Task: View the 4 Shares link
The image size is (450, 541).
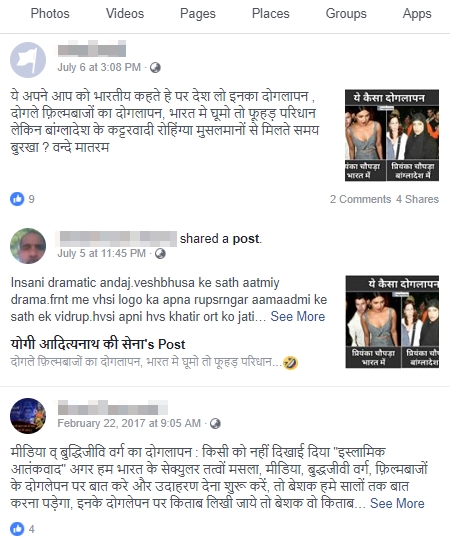Action: 418,199
